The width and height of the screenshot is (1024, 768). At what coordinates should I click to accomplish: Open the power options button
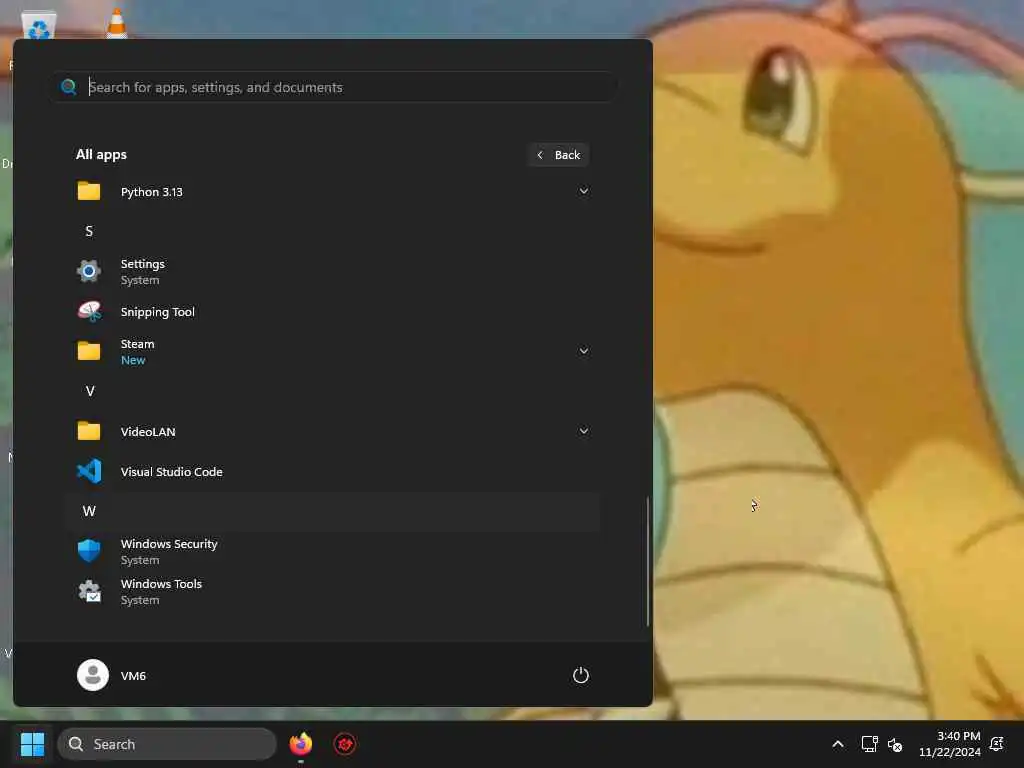click(x=581, y=675)
